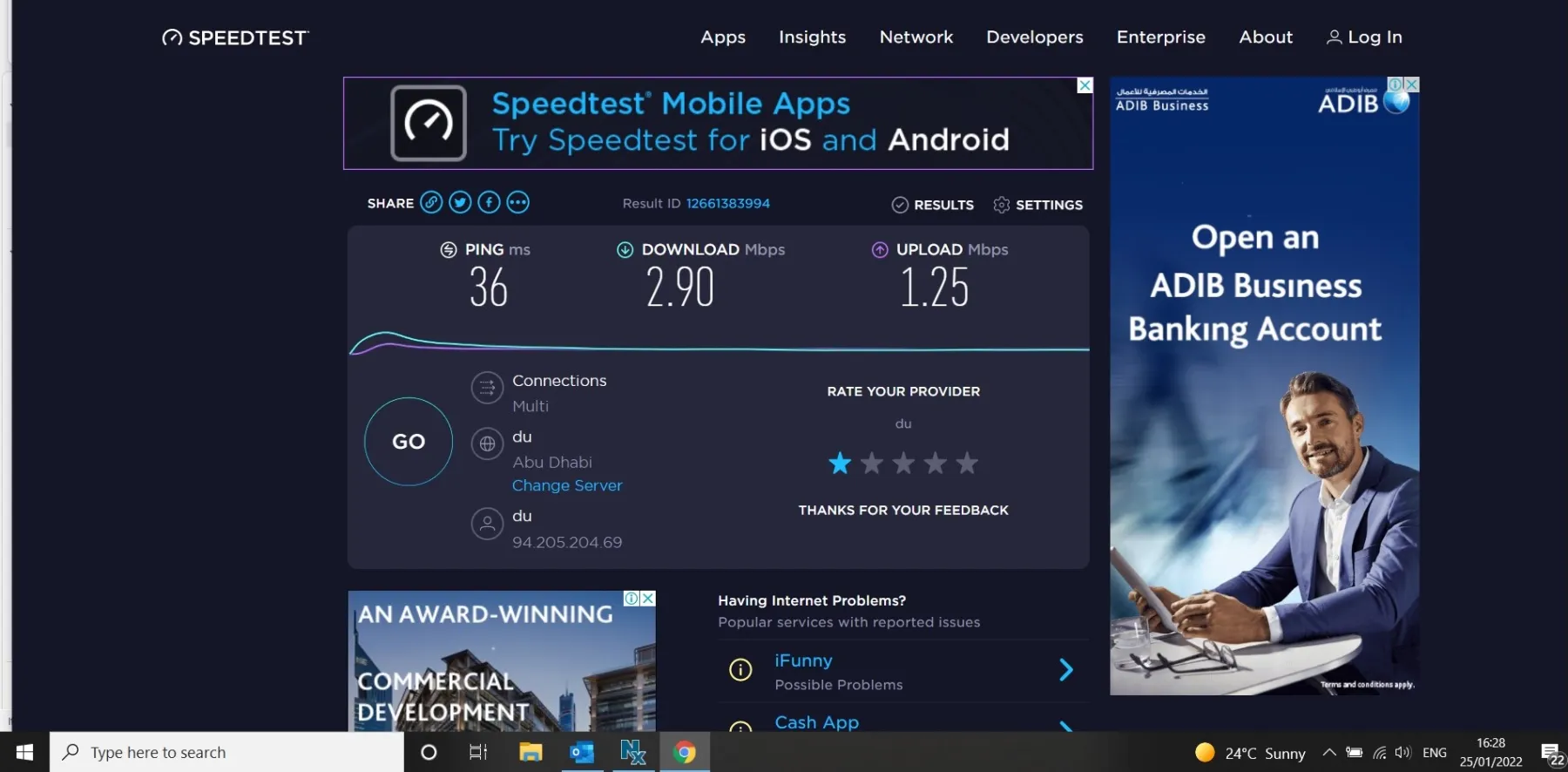Click the Change Server link
This screenshot has height=772, width=1568.
point(567,485)
